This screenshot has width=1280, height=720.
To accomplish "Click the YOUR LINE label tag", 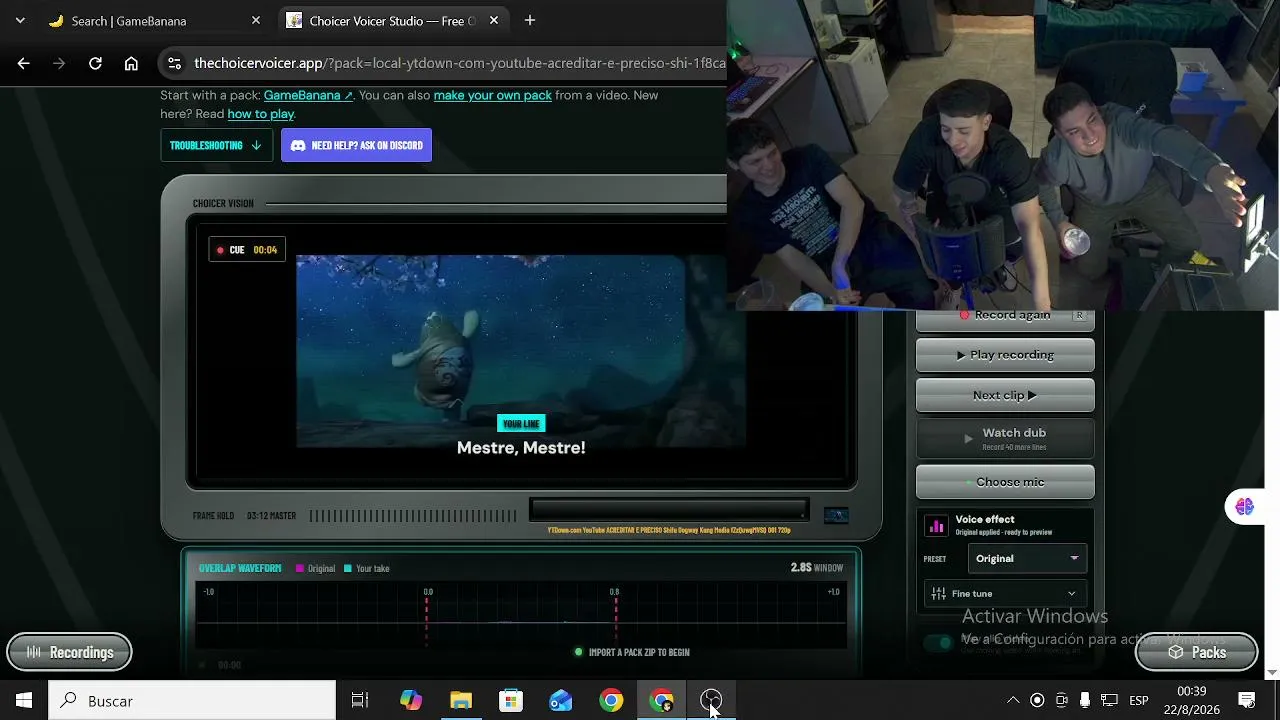I will [521, 423].
